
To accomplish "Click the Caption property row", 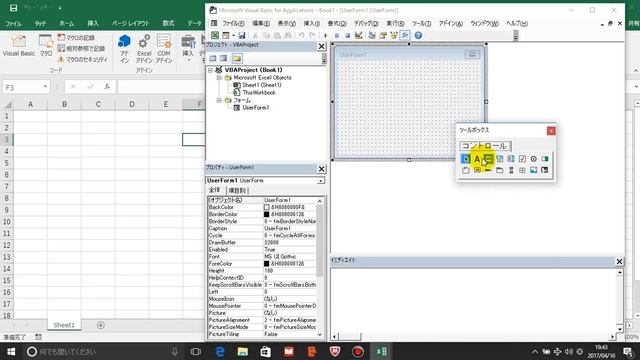I will [262, 229].
